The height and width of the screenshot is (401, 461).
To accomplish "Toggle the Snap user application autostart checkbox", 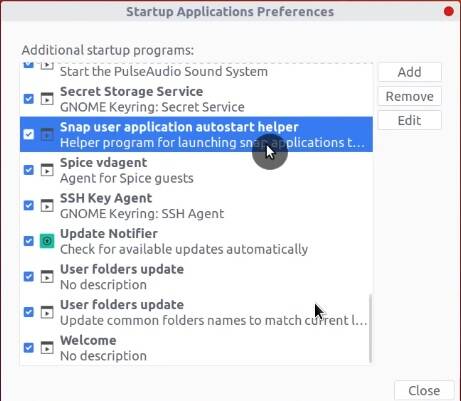I will (29, 134).
